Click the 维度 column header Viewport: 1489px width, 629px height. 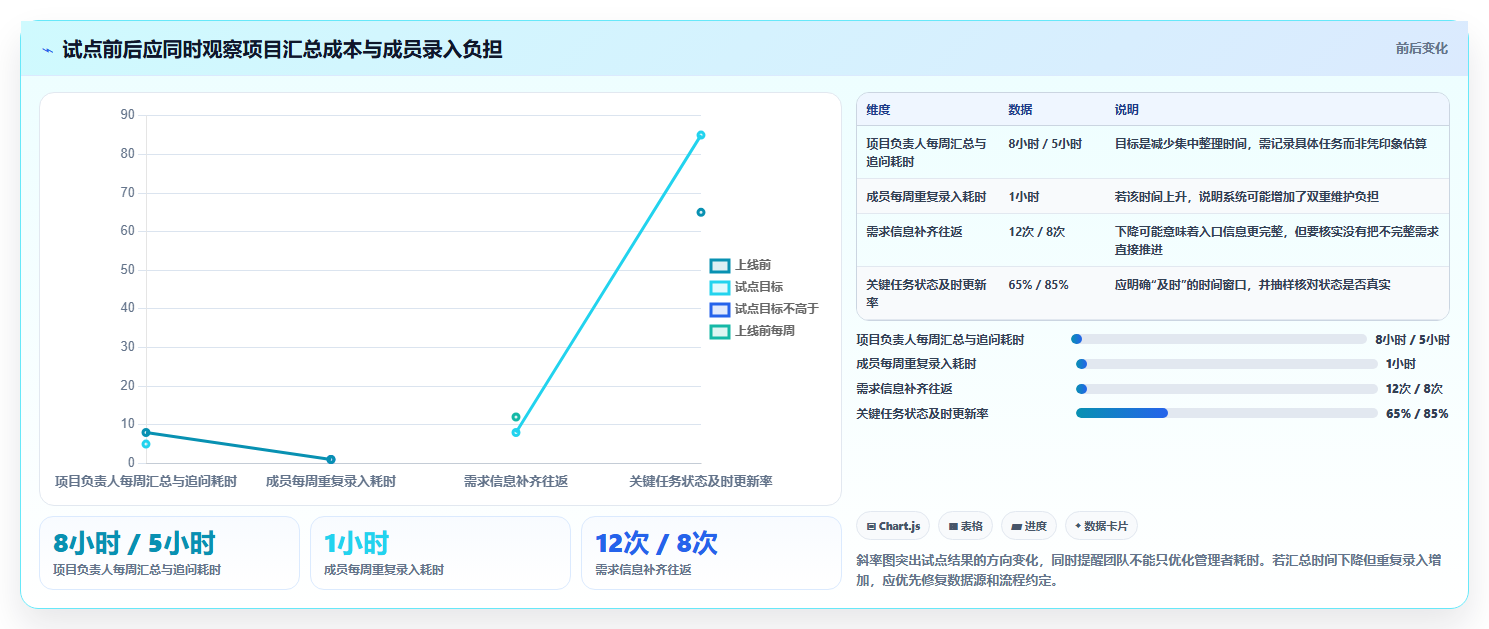coord(878,110)
